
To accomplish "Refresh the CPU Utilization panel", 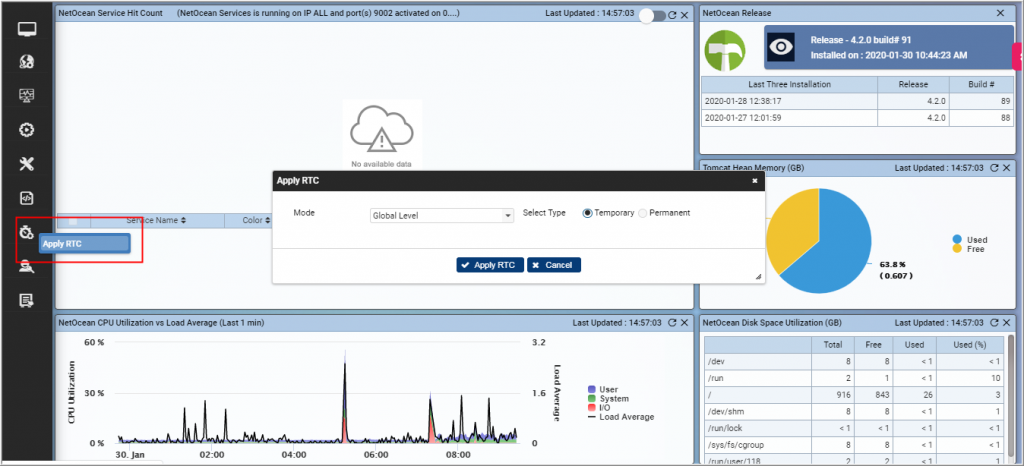I will pos(672,322).
